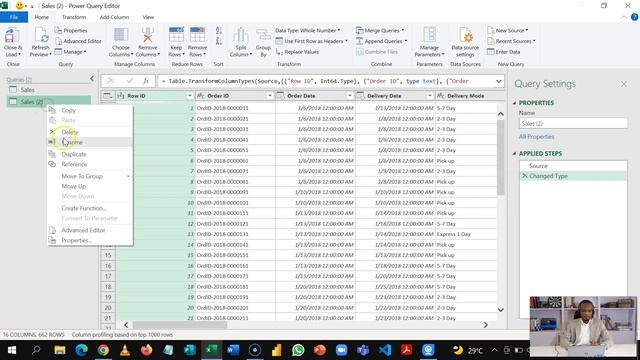Click the Remove Rows icon
This screenshot has height=360, width=640.
tap(197, 35)
